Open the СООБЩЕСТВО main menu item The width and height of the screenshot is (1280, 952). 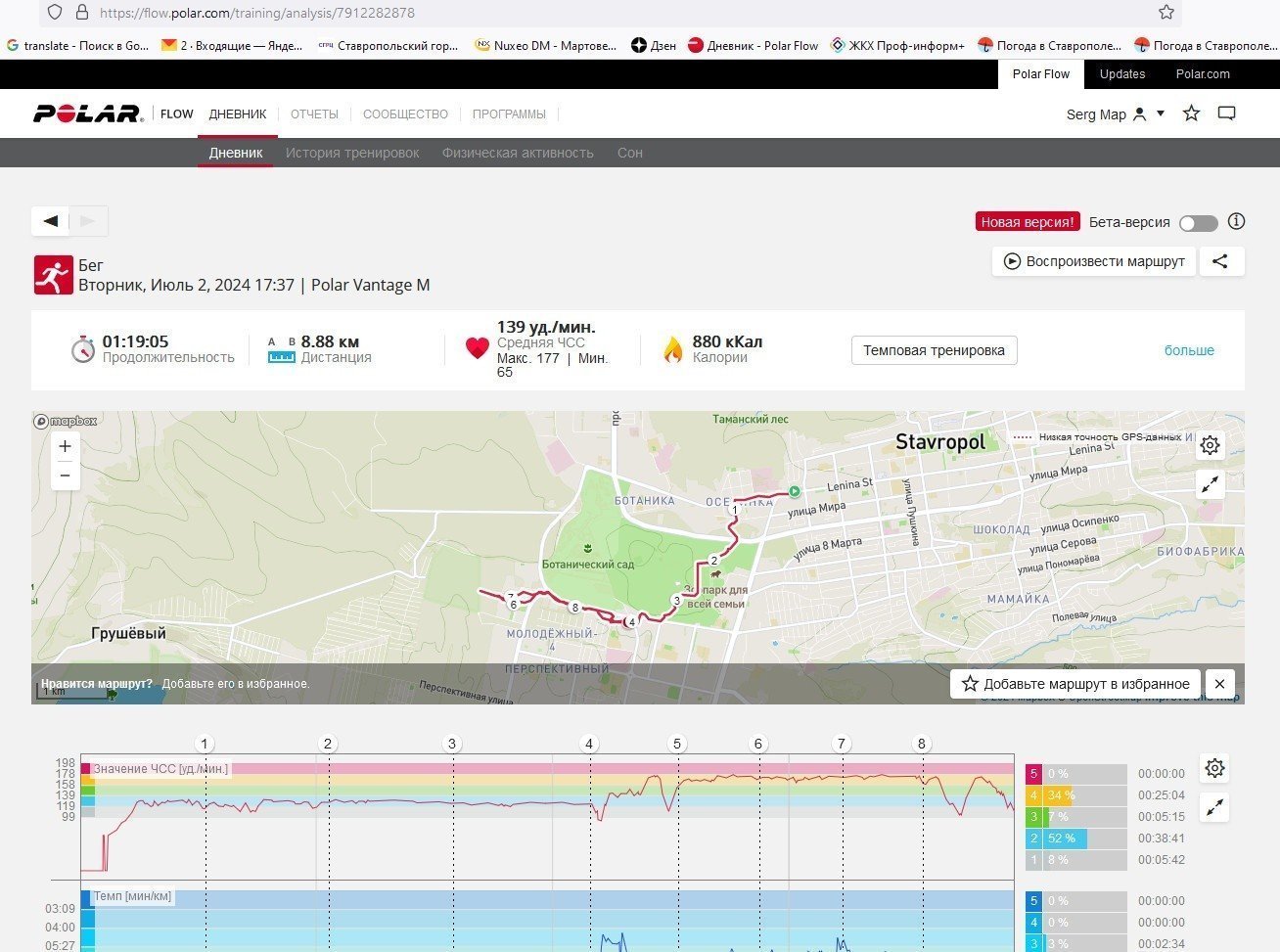tap(405, 114)
